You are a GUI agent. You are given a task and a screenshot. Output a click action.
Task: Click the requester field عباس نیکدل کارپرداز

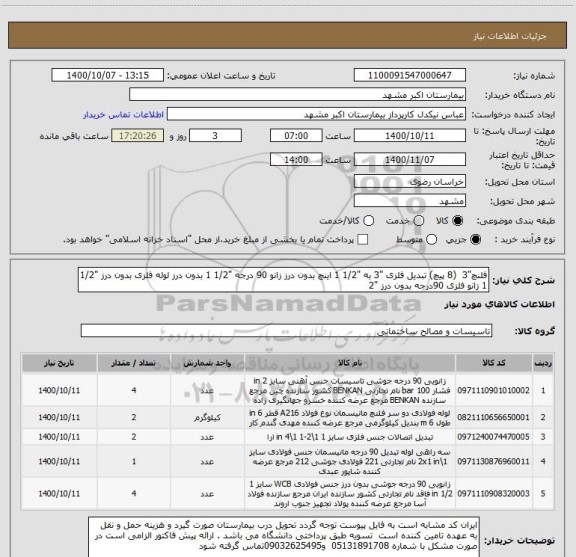point(316,114)
